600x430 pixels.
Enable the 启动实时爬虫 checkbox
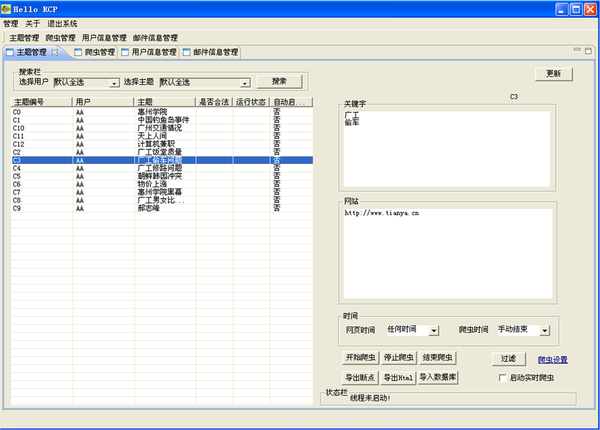503,377
